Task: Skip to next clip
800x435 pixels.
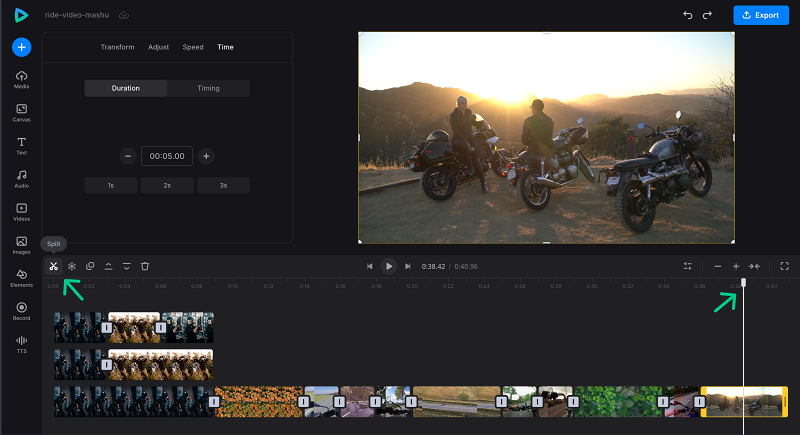Action: (x=408, y=266)
